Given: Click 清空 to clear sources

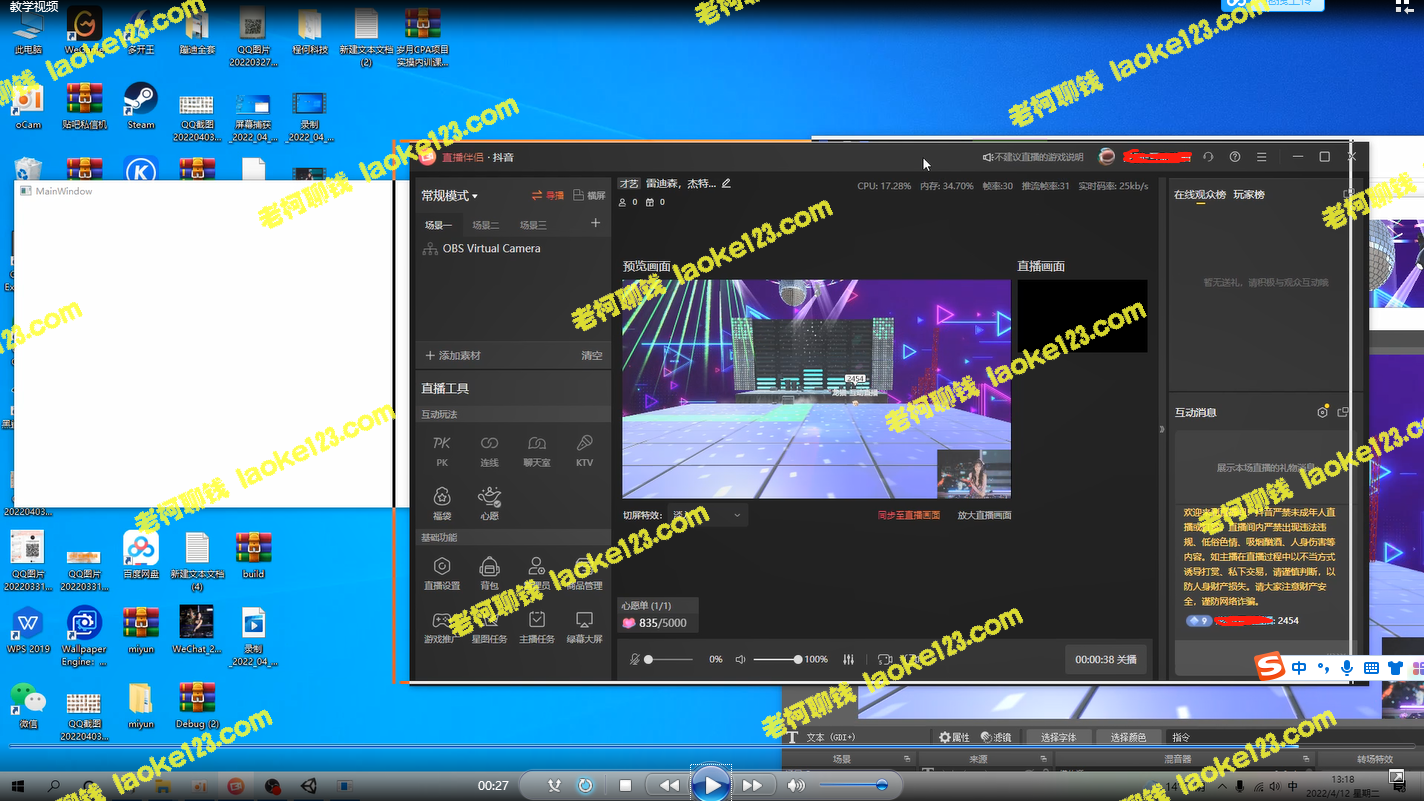Looking at the screenshot, I should click(x=592, y=355).
